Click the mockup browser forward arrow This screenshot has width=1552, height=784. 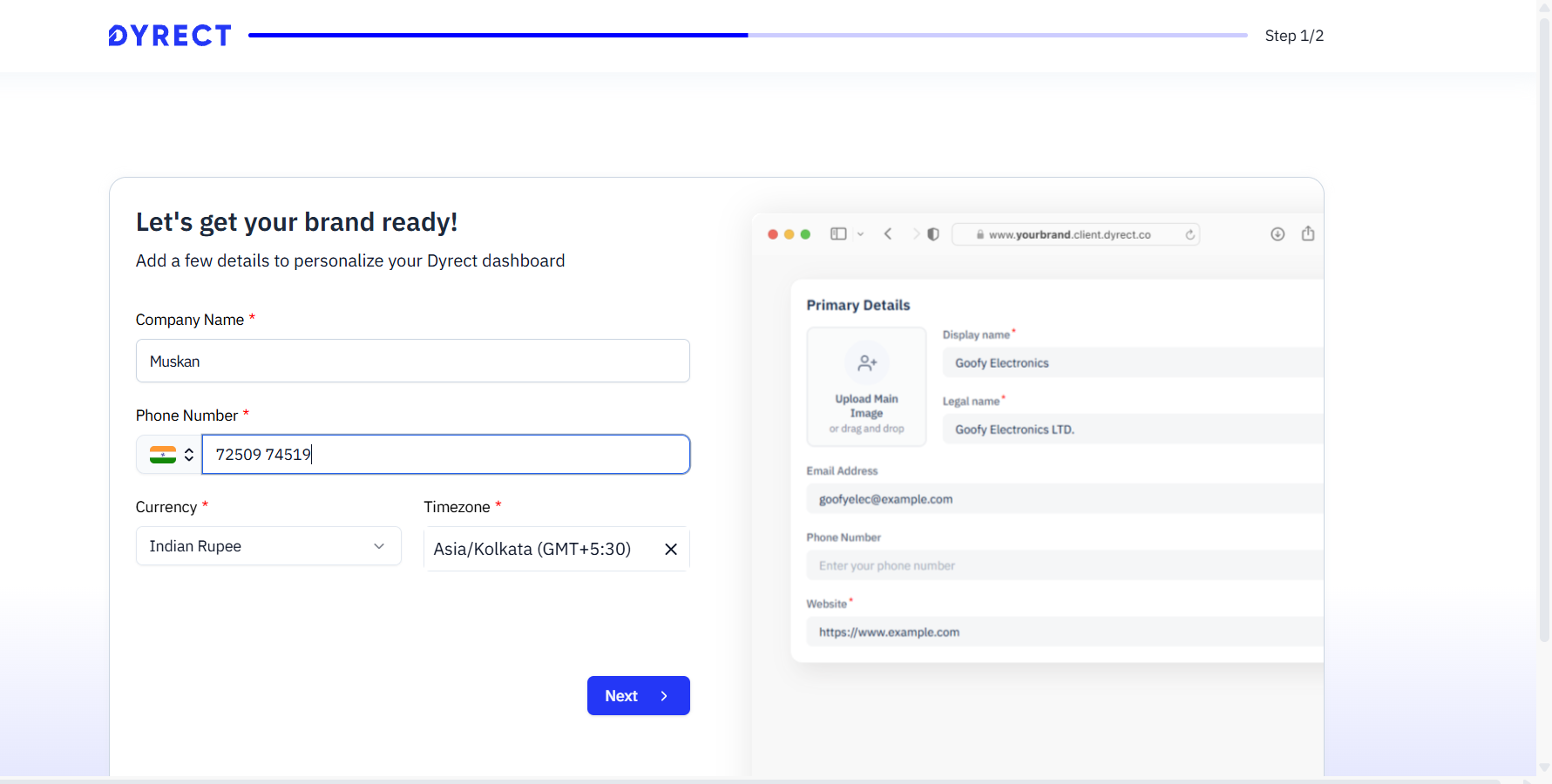(x=915, y=234)
